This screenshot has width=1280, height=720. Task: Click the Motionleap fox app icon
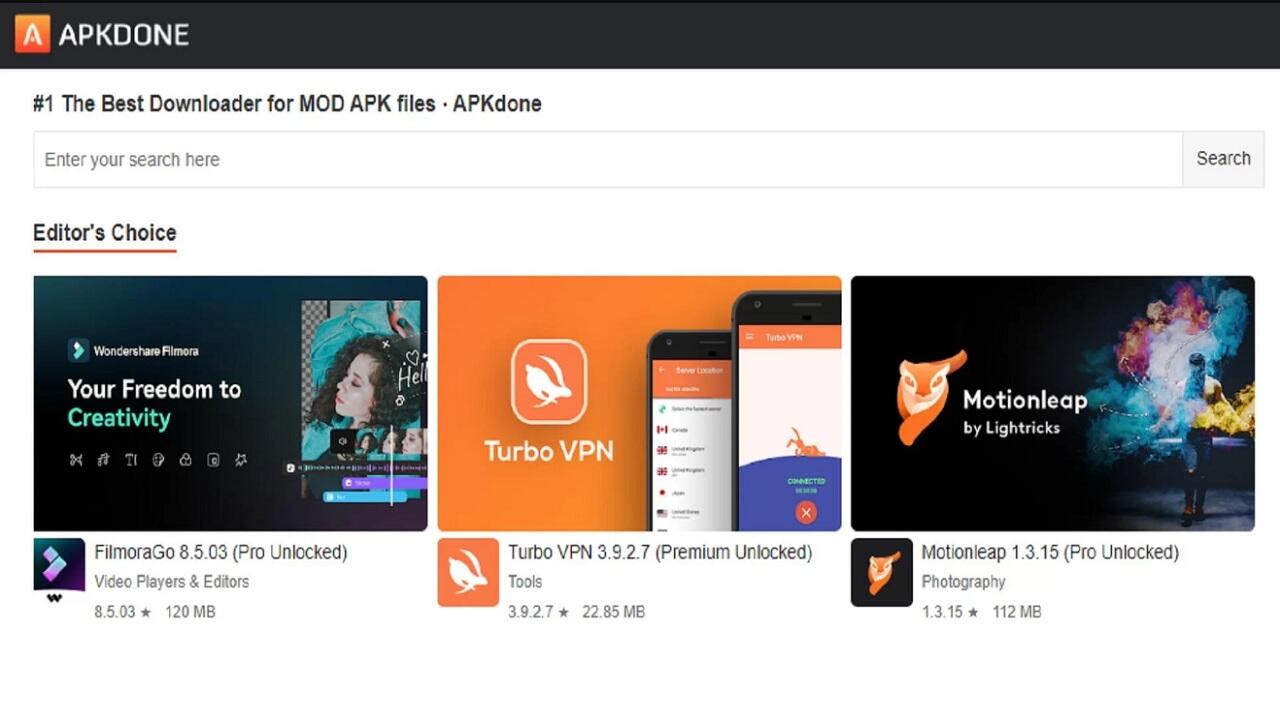pos(881,572)
